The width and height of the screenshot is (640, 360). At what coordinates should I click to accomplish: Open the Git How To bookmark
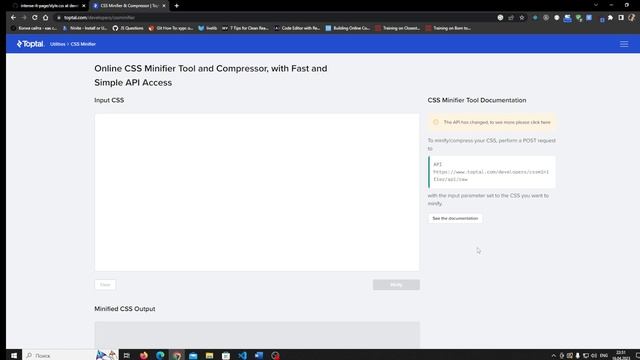pos(171,28)
